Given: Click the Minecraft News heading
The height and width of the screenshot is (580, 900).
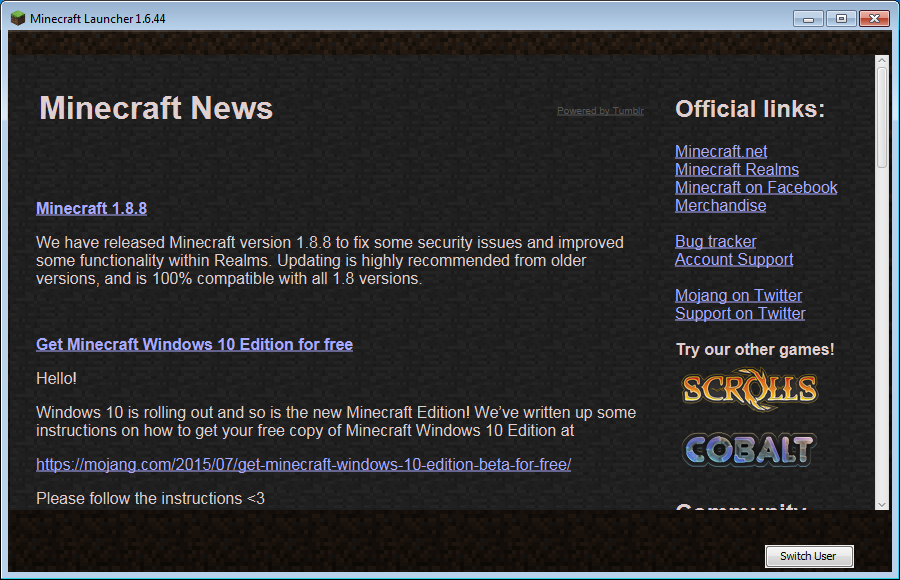Looking at the screenshot, I should click(x=156, y=108).
